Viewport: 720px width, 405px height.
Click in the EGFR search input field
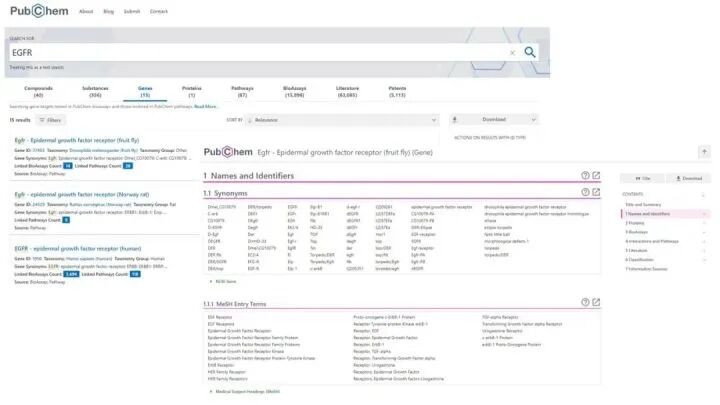[x=257, y=52]
